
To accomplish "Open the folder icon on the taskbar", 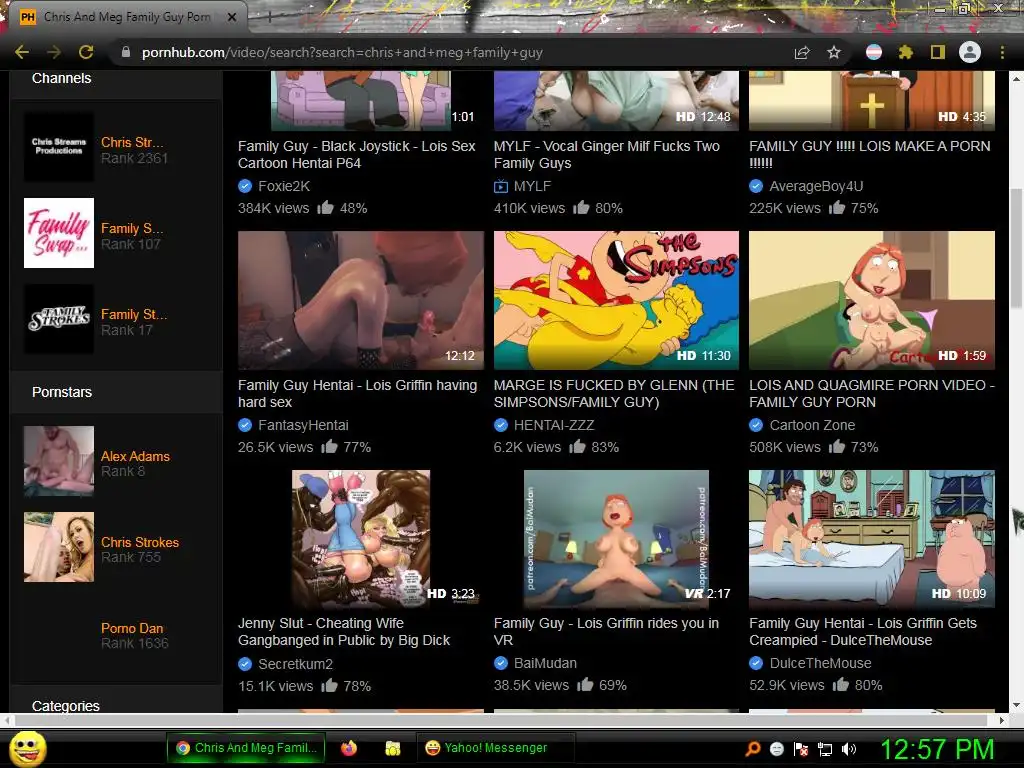I will [x=392, y=748].
